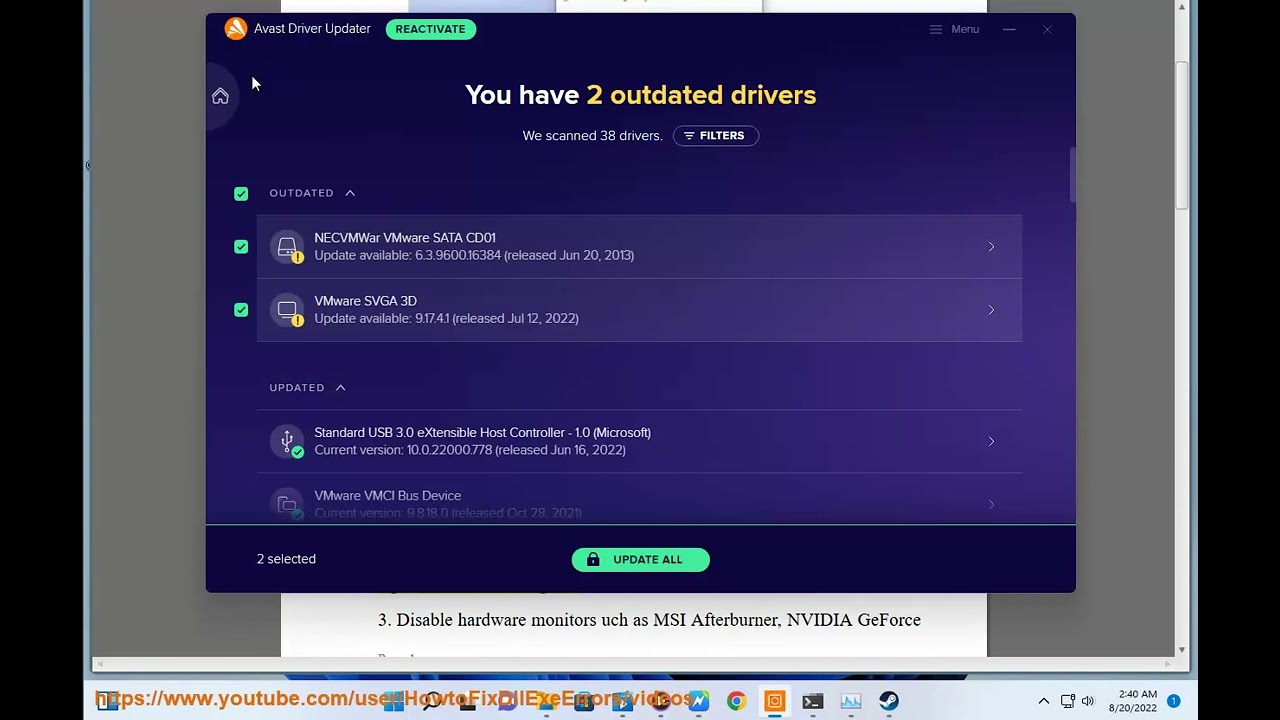The height and width of the screenshot is (720, 1280).
Task: Collapse the UPDATED section
Action: click(341, 388)
